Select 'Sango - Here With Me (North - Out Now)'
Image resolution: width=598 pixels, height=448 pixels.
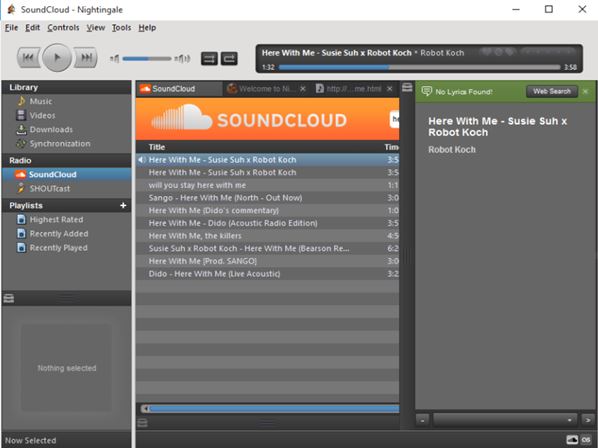268,198
